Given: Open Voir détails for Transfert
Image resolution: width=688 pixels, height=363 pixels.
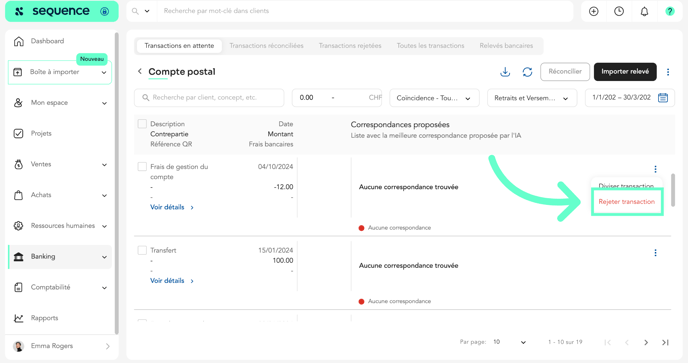Looking at the screenshot, I should tap(172, 280).
